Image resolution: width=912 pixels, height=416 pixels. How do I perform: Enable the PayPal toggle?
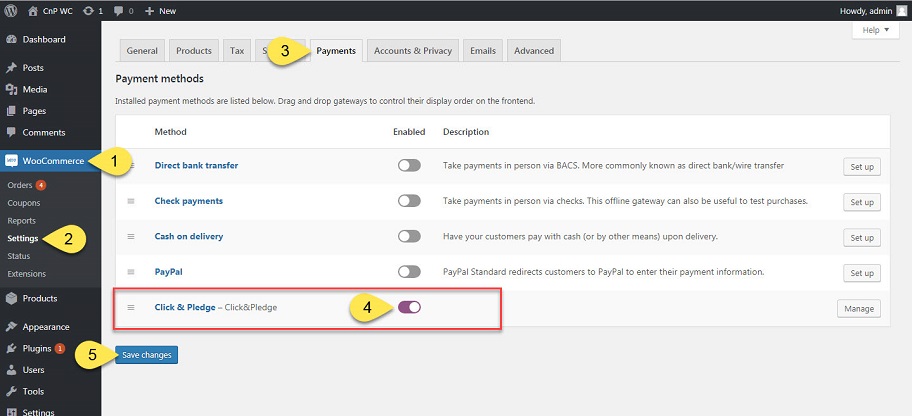point(409,272)
